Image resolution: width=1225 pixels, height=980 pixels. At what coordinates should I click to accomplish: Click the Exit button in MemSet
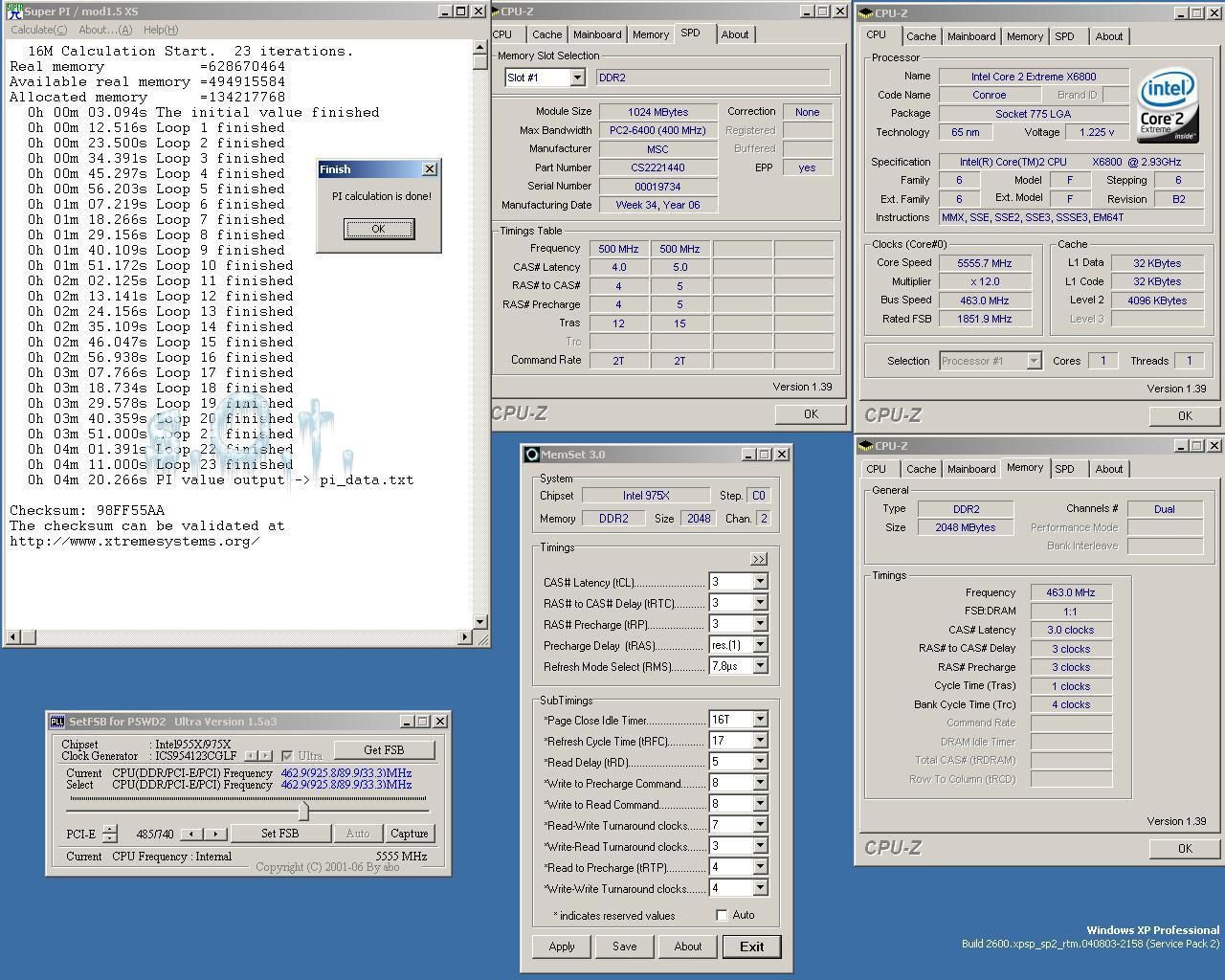[x=751, y=947]
